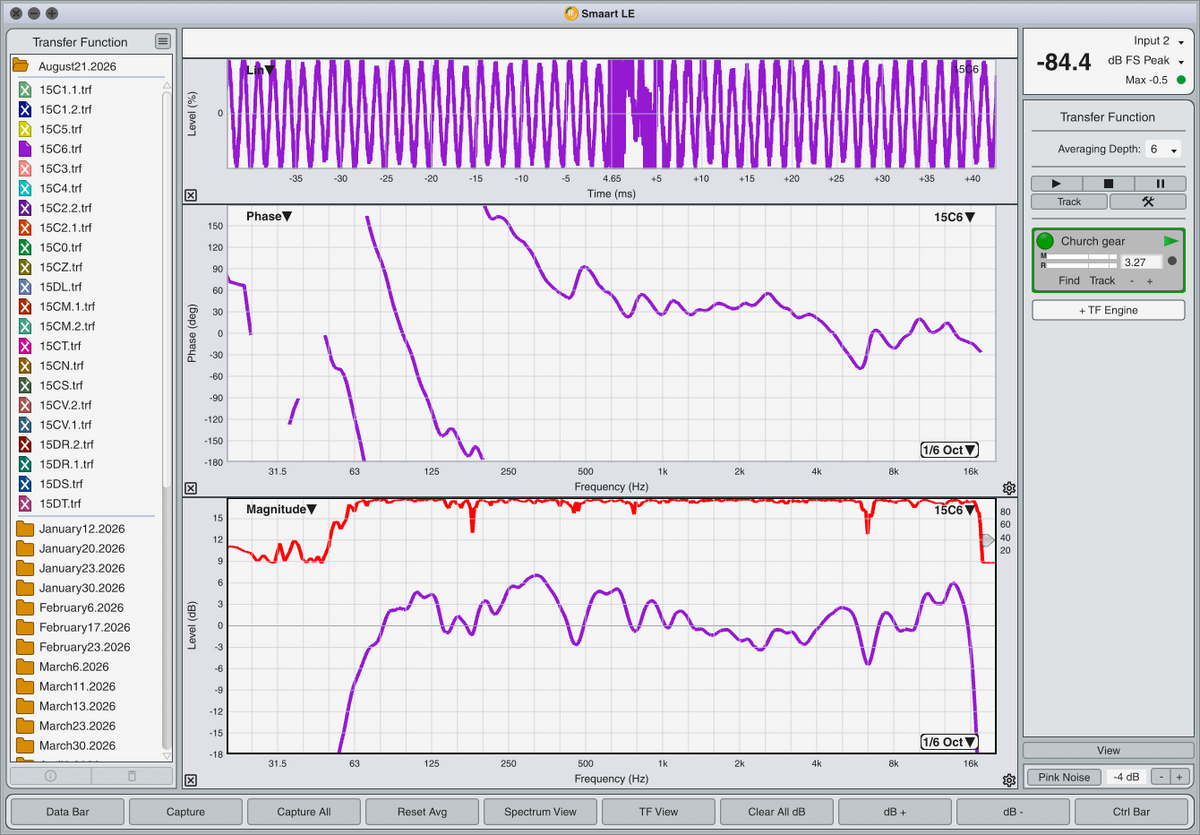The height and width of the screenshot is (835, 1200).
Task: Click the trash icon below the file list
Action: point(132,775)
